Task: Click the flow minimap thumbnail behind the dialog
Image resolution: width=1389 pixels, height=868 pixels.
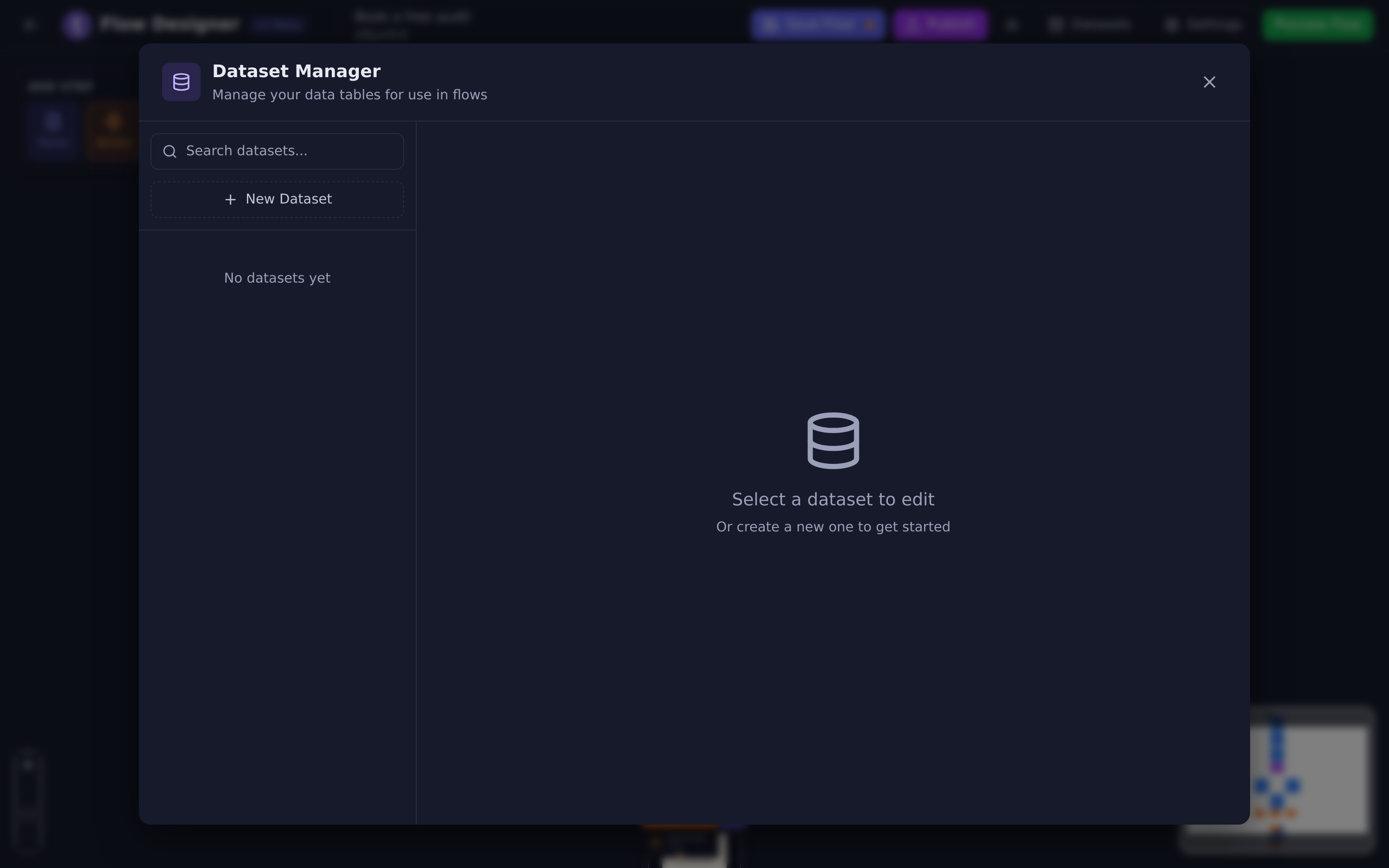Action: pyautogui.click(x=1277, y=780)
